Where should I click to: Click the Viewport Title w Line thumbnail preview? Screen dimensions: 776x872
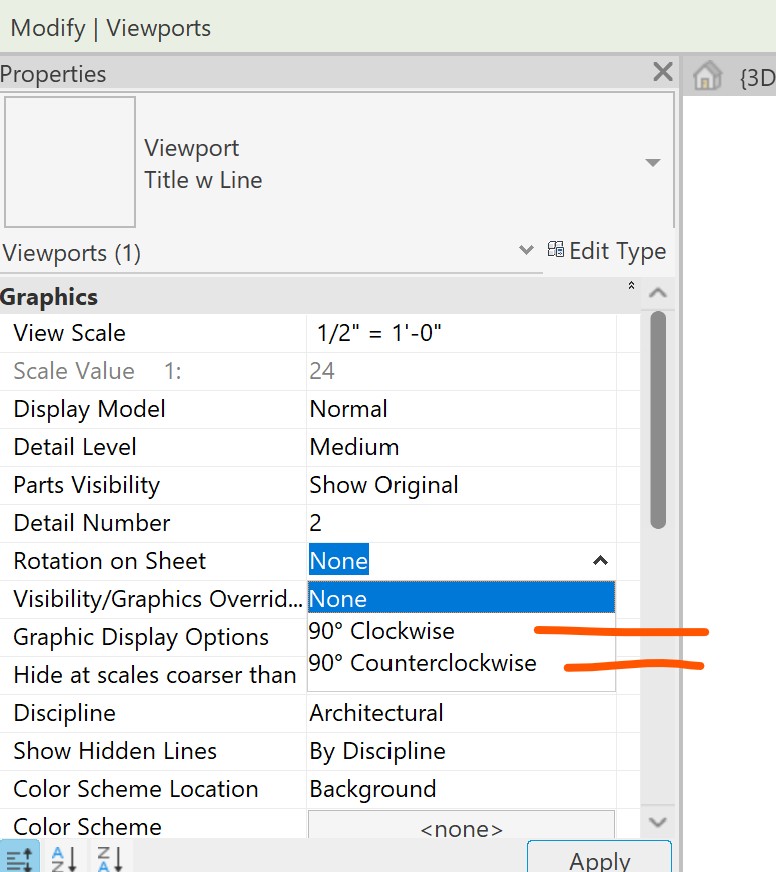click(x=70, y=160)
